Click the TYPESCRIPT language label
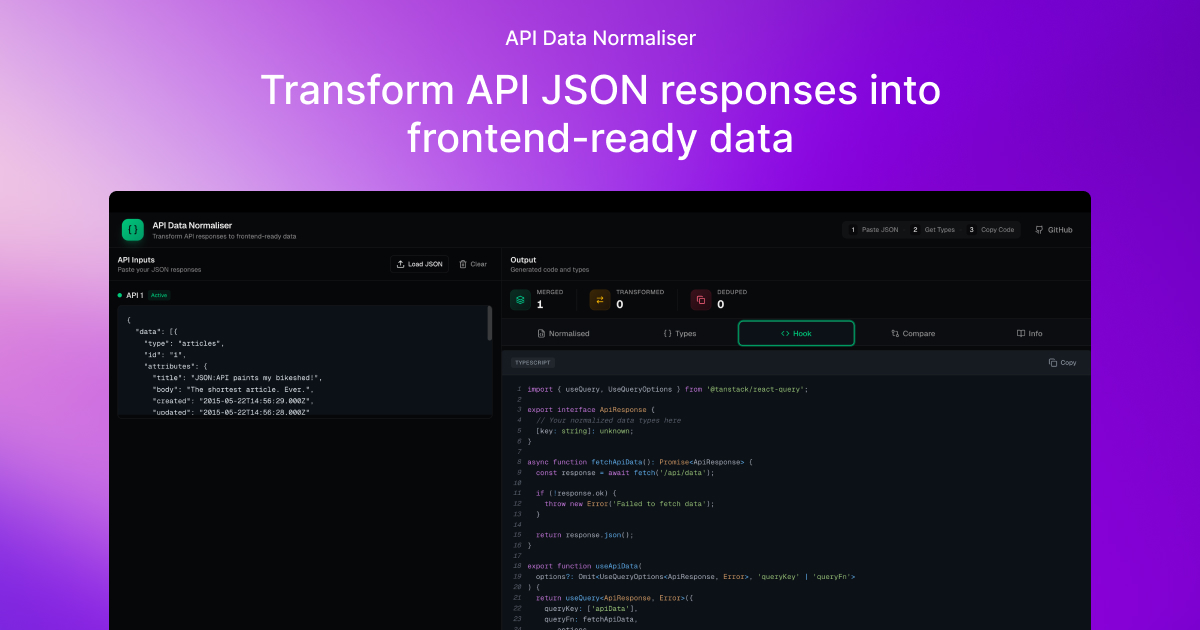This screenshot has width=1200, height=630. tap(533, 363)
